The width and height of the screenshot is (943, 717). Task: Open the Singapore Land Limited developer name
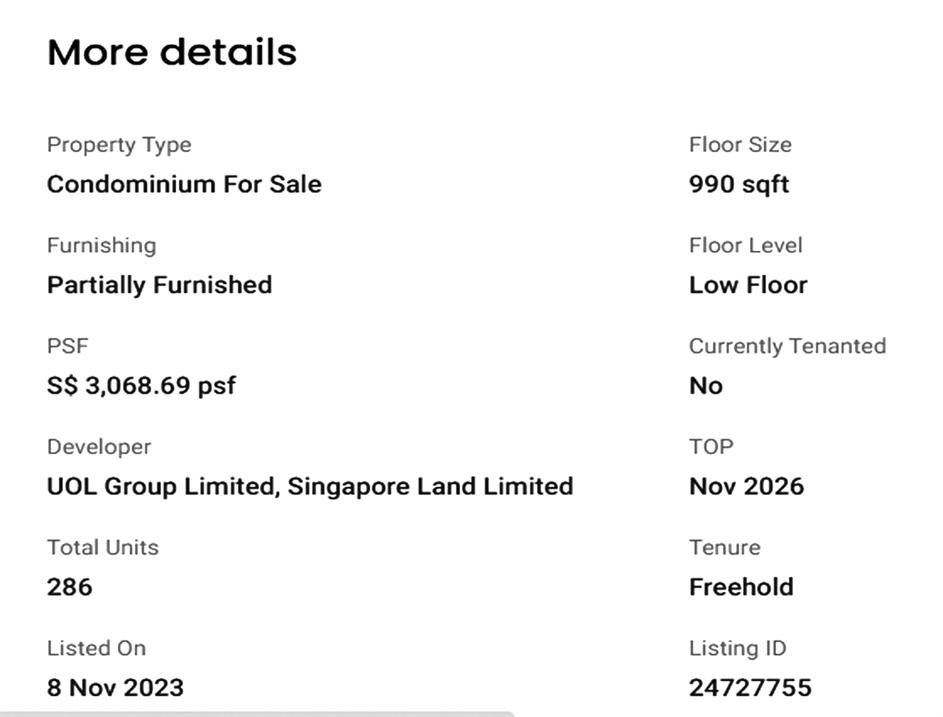[431, 487]
